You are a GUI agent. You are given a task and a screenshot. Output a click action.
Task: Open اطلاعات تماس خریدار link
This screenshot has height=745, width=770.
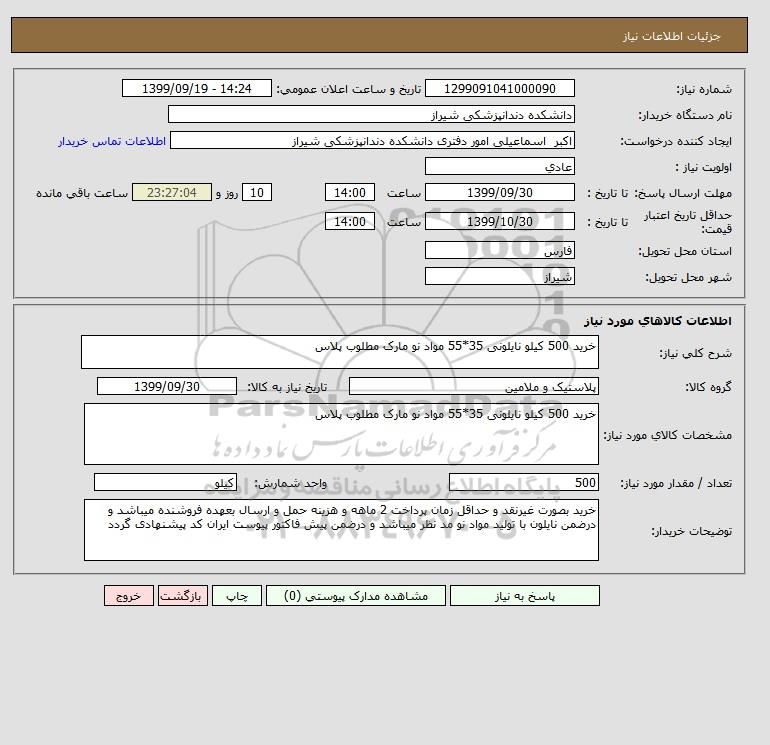pyautogui.click(x=112, y=141)
